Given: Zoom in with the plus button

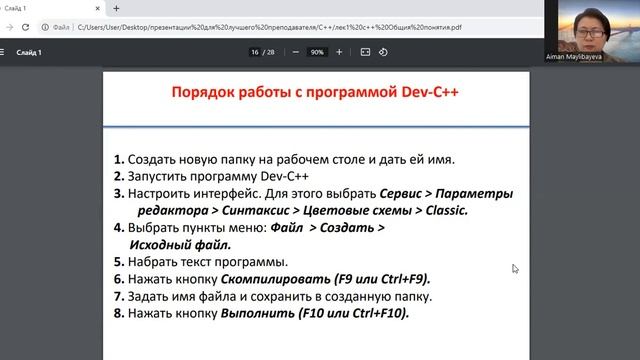Looking at the screenshot, I should [339, 52].
